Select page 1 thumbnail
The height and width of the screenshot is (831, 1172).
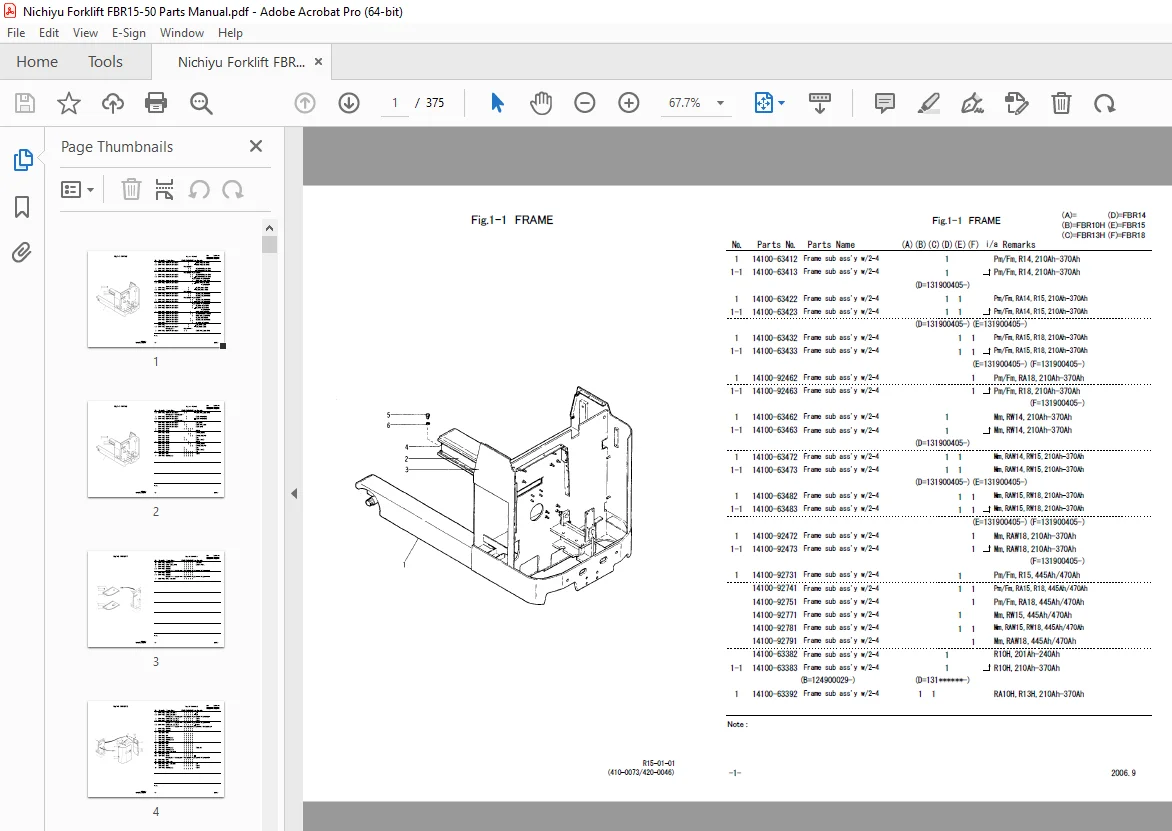(x=156, y=300)
